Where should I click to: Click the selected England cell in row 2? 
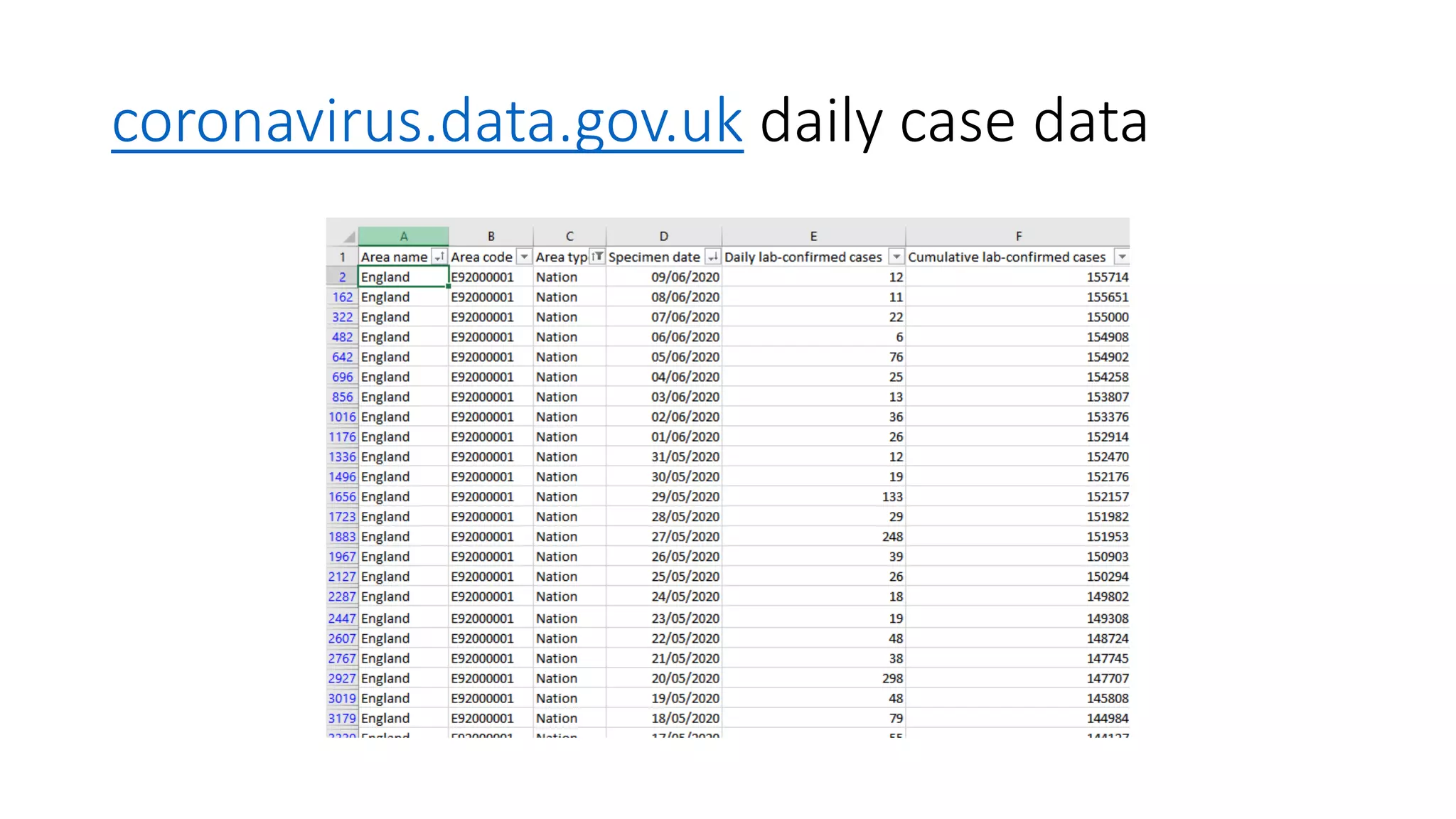click(403, 277)
